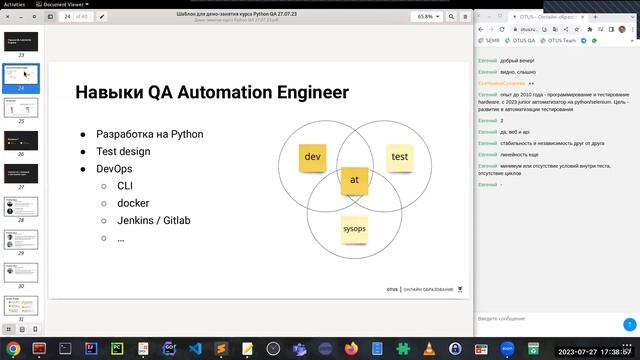Open OTUS QA bookmark

tap(520, 40)
